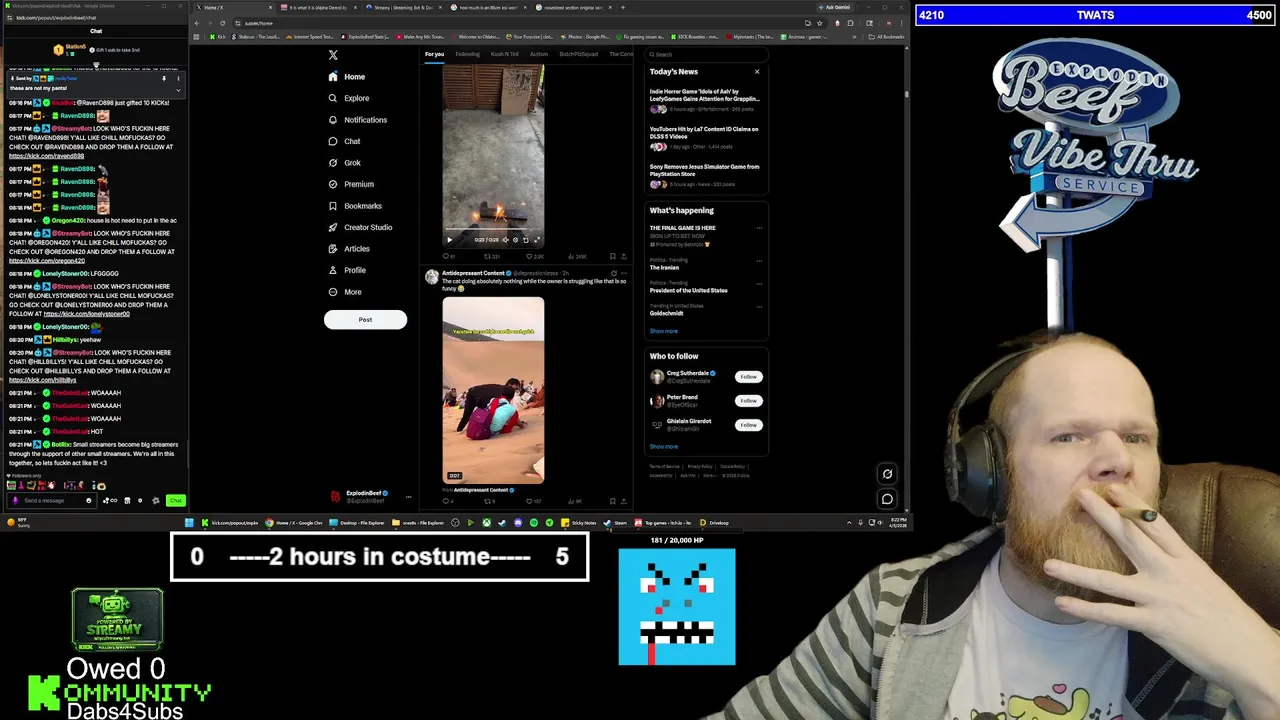The width and height of the screenshot is (1280, 720).
Task: Bookmark the fire video post
Action: coord(612,256)
